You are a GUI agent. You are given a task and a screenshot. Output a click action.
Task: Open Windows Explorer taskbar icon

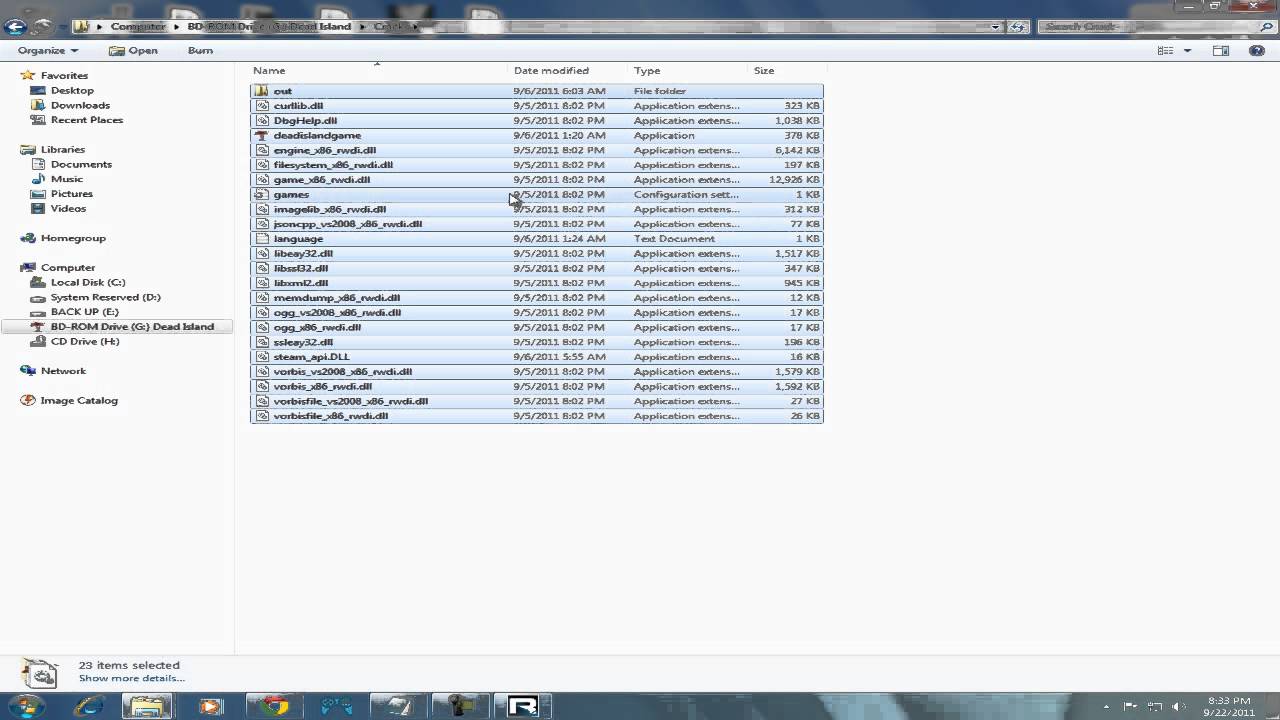(147, 706)
